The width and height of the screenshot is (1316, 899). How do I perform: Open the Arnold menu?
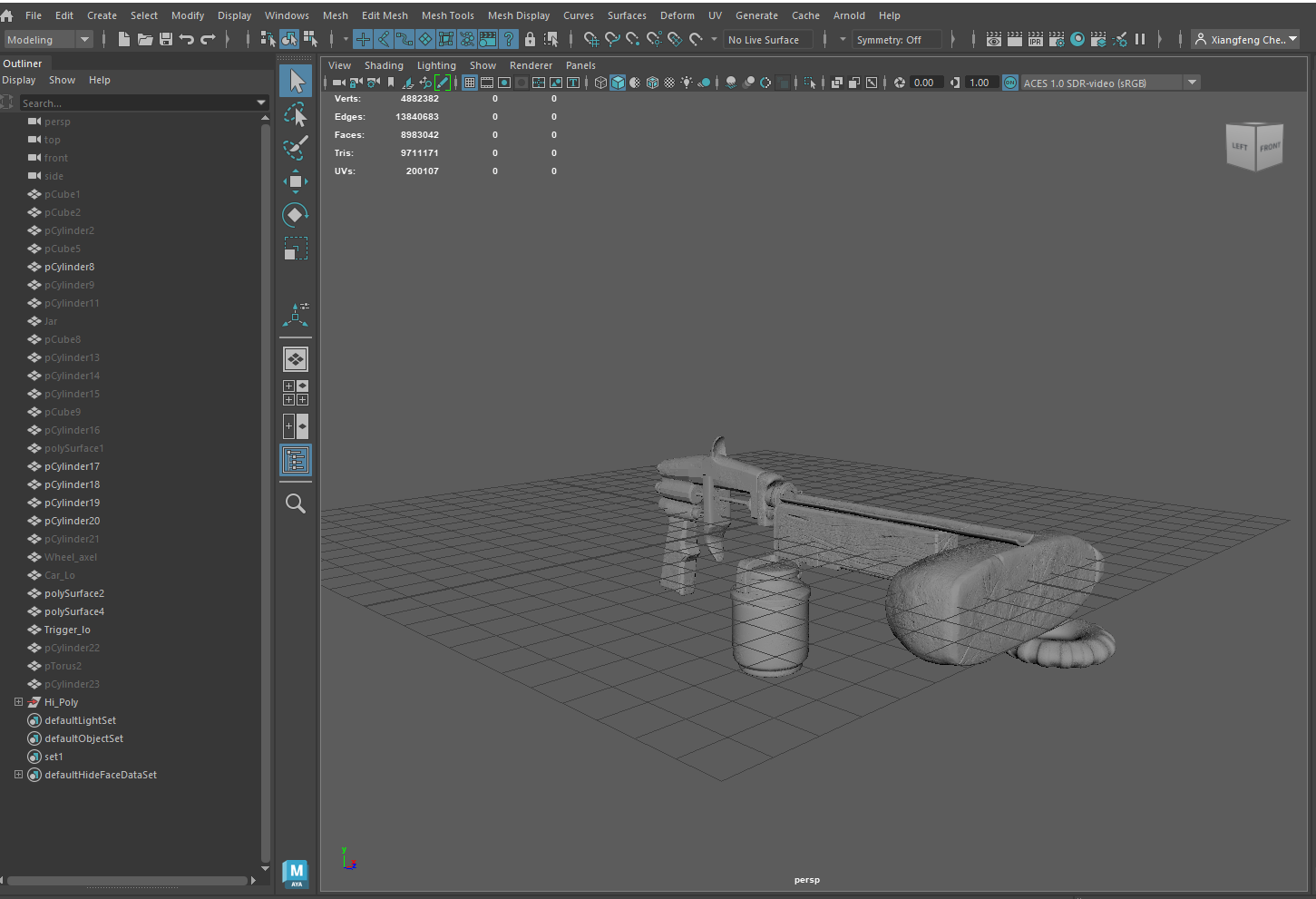pyautogui.click(x=849, y=15)
